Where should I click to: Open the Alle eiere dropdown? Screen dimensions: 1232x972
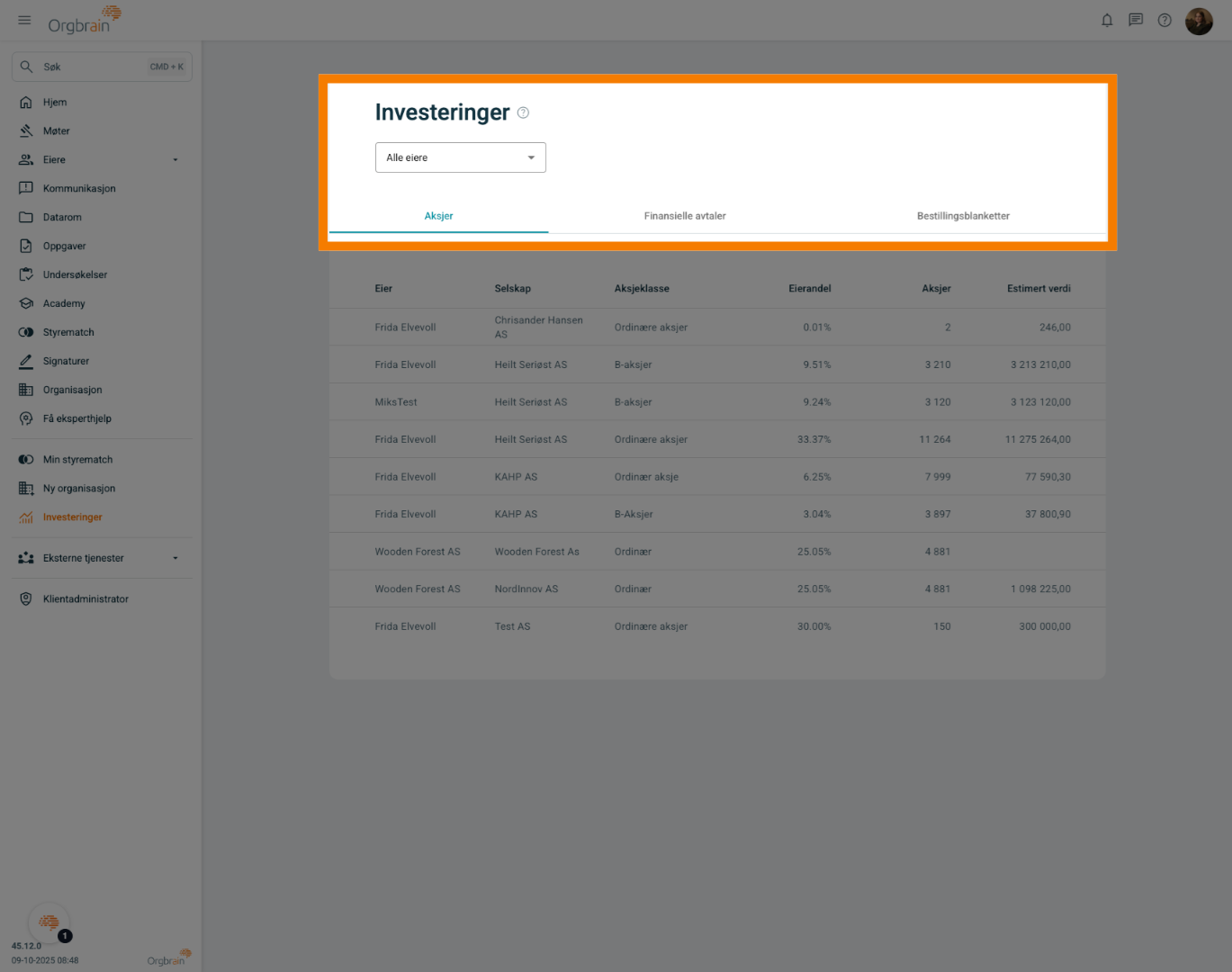coord(461,157)
